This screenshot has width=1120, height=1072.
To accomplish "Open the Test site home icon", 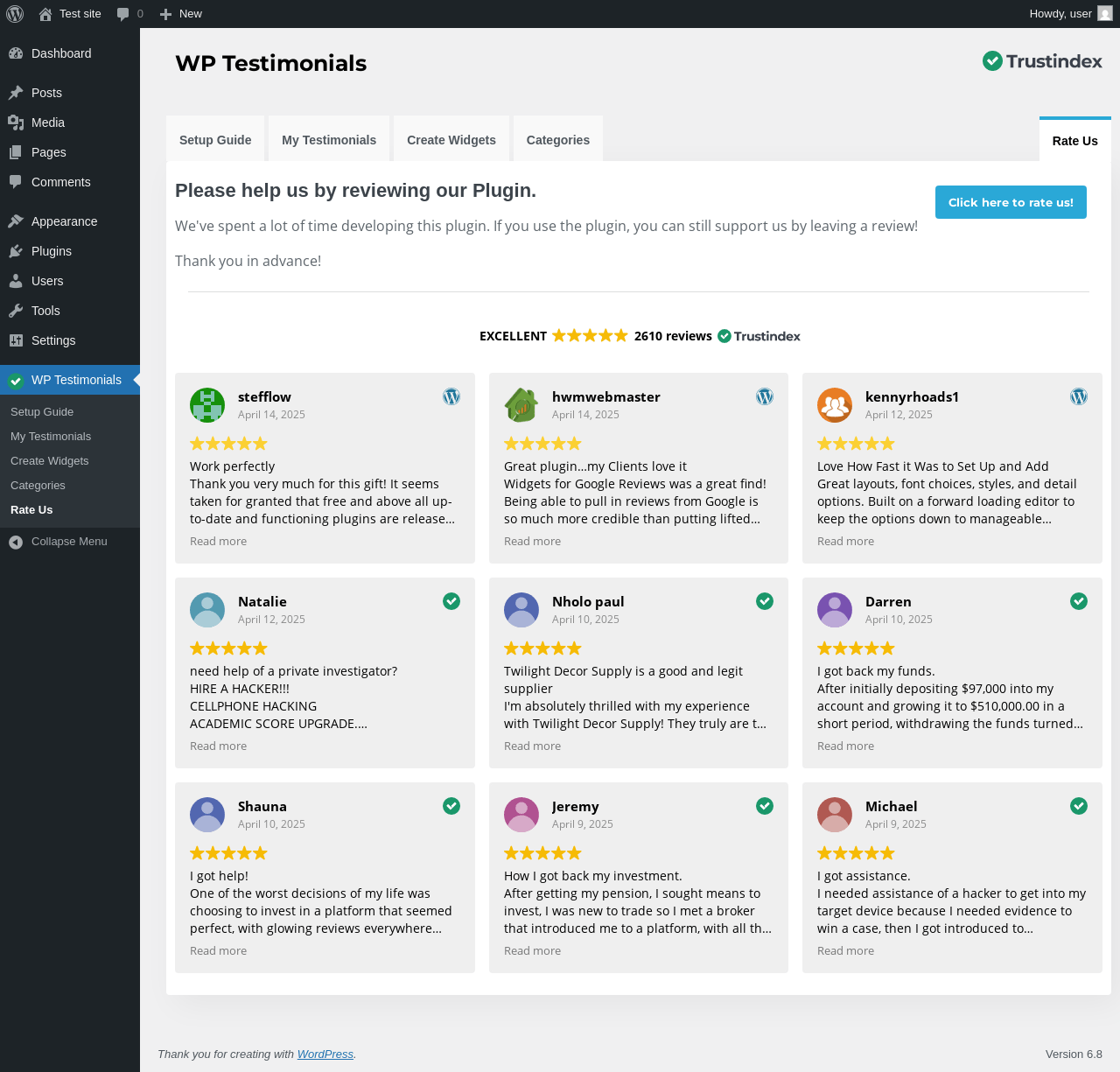I will [45, 14].
